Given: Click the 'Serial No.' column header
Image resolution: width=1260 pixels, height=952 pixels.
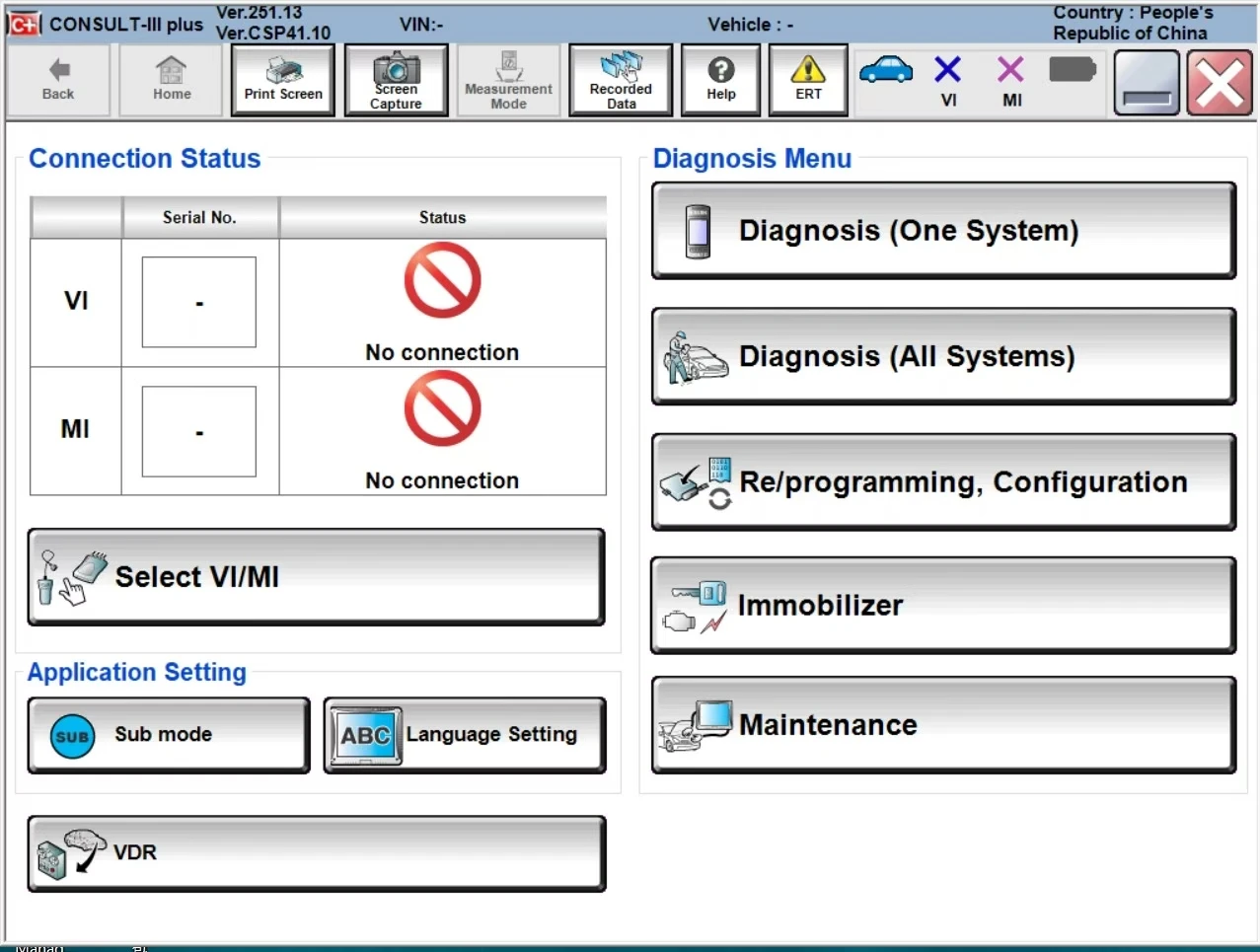Looking at the screenshot, I should tap(199, 217).
